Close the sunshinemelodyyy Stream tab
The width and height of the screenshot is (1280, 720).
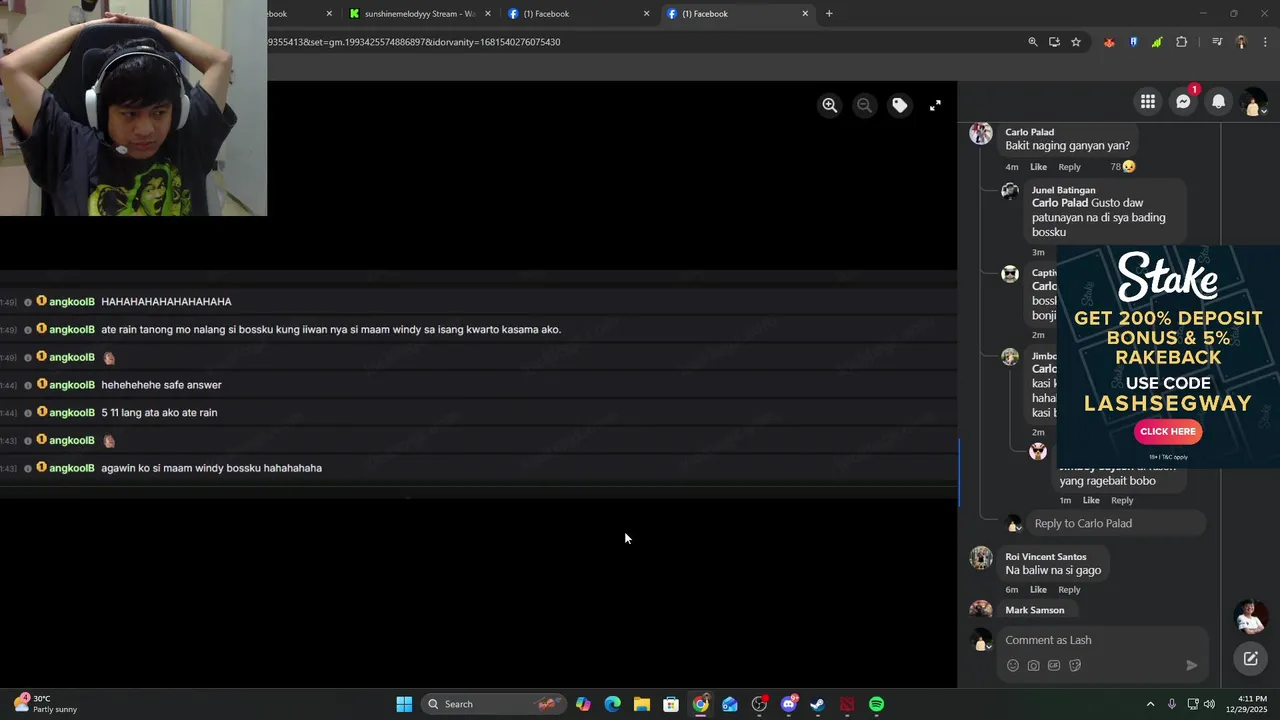point(488,14)
